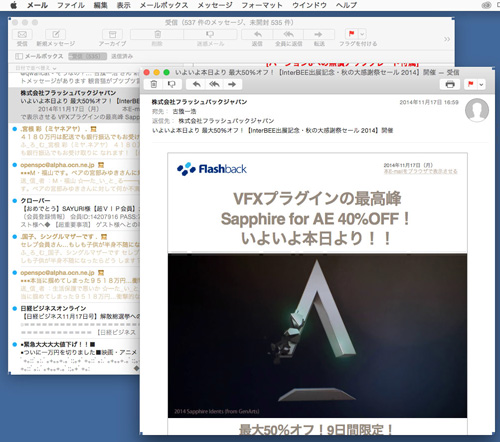Screen dimensions: 500x442
Task: Click the date 2014年11月17日 16:59 in header
Action: 429,102
